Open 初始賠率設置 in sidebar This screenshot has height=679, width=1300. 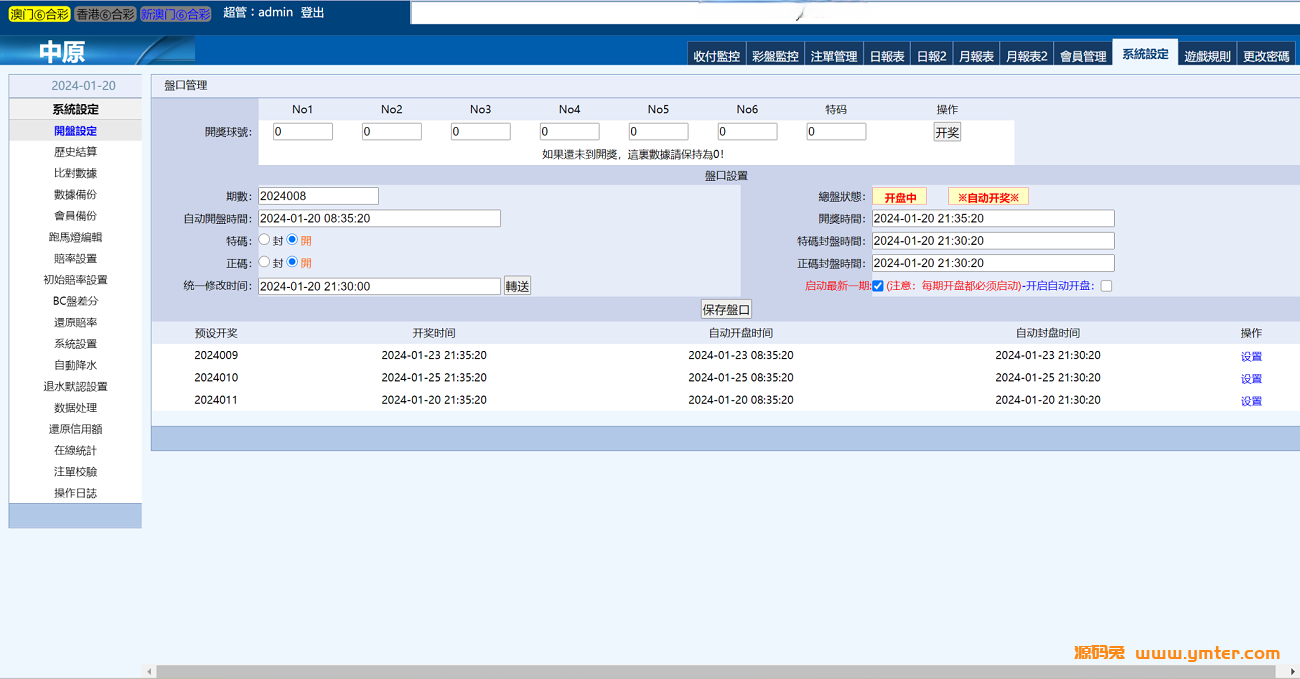(x=75, y=280)
